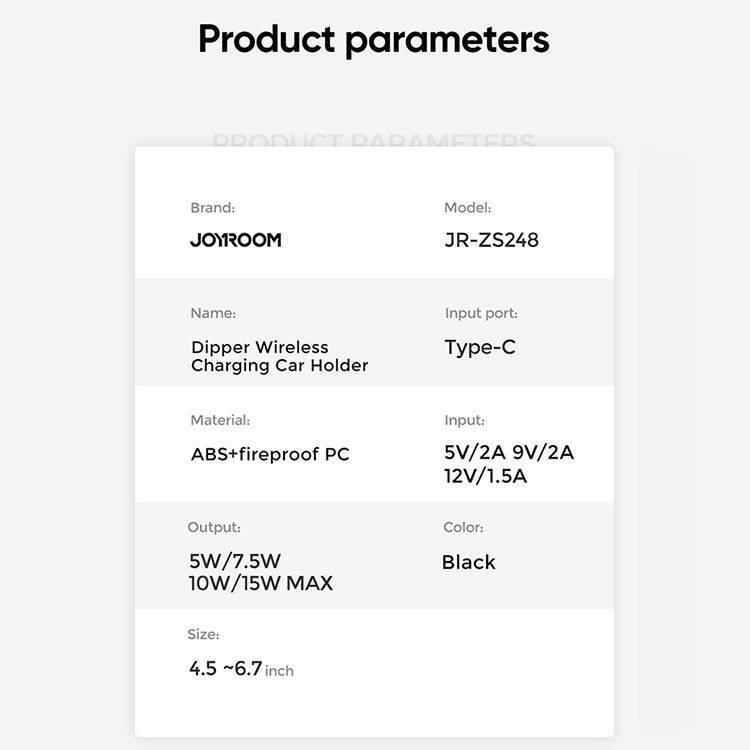Viewport: 750px width, 750px height.
Task: Click the Color label
Action: pos(463,527)
